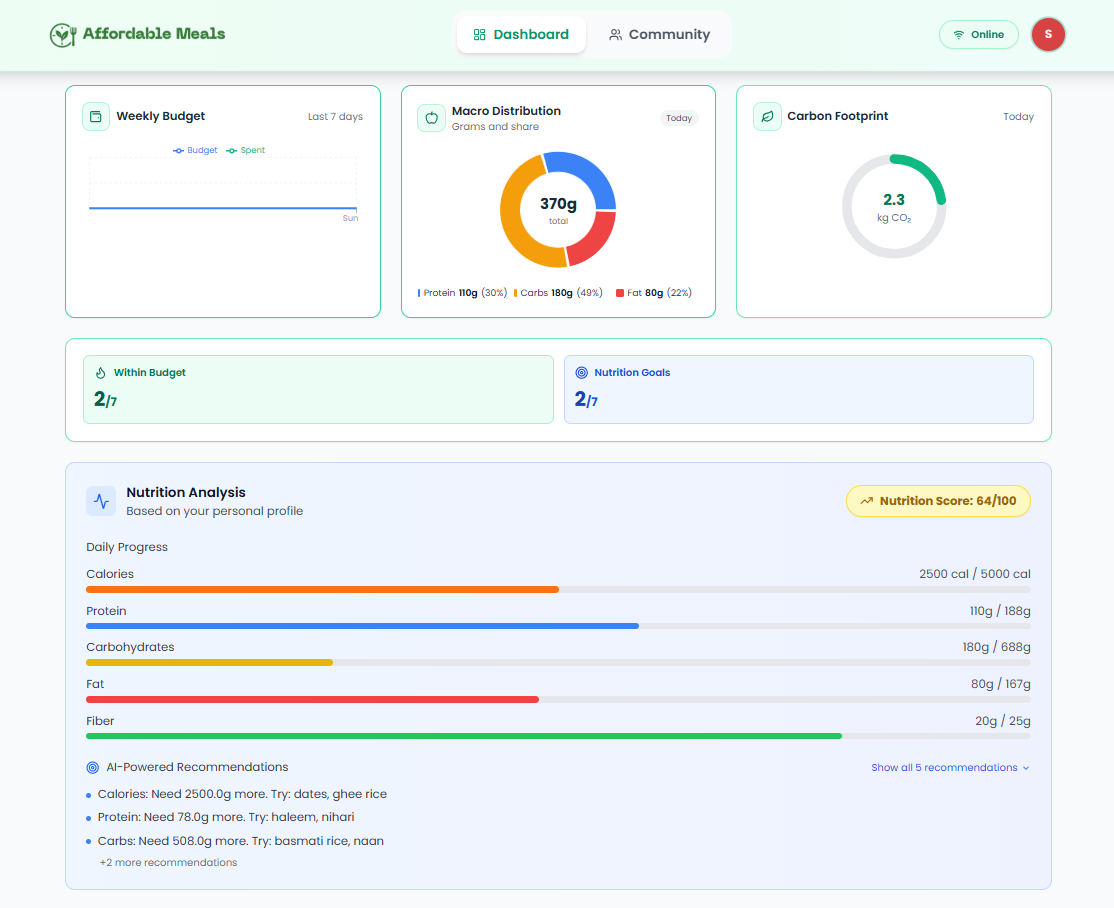Click the pulse icon beside Nutrition Analysis
Viewport: 1114px width, 908px height.
pyautogui.click(x=101, y=501)
